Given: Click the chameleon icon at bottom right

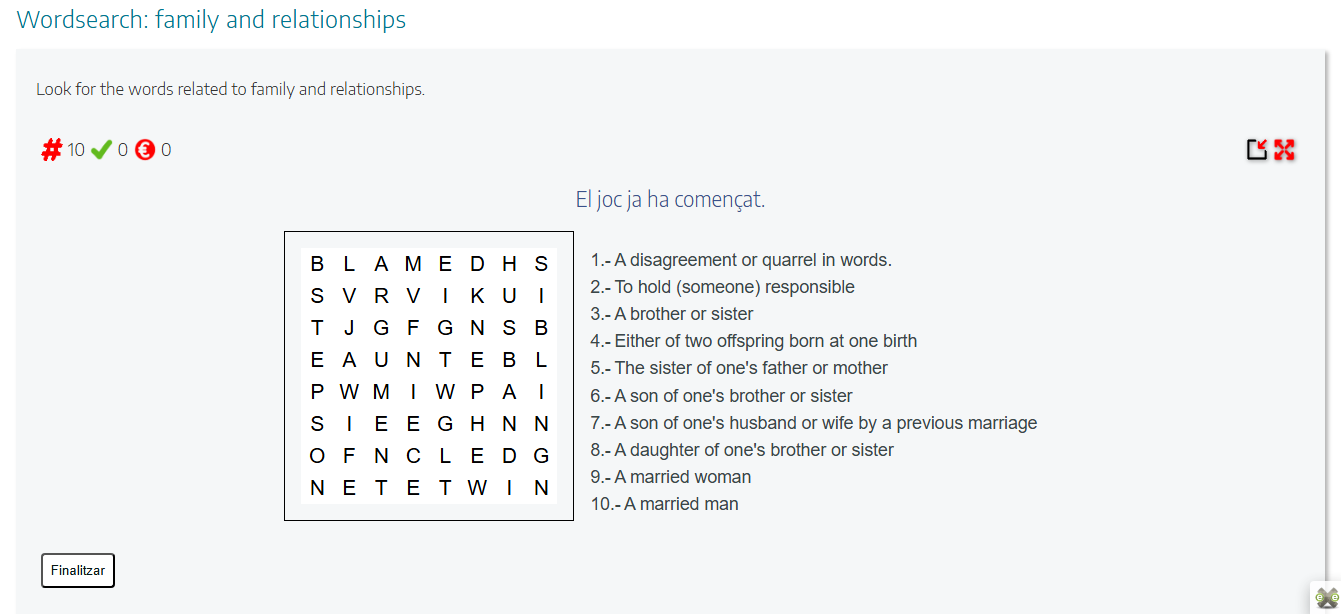Looking at the screenshot, I should coord(1326,598).
